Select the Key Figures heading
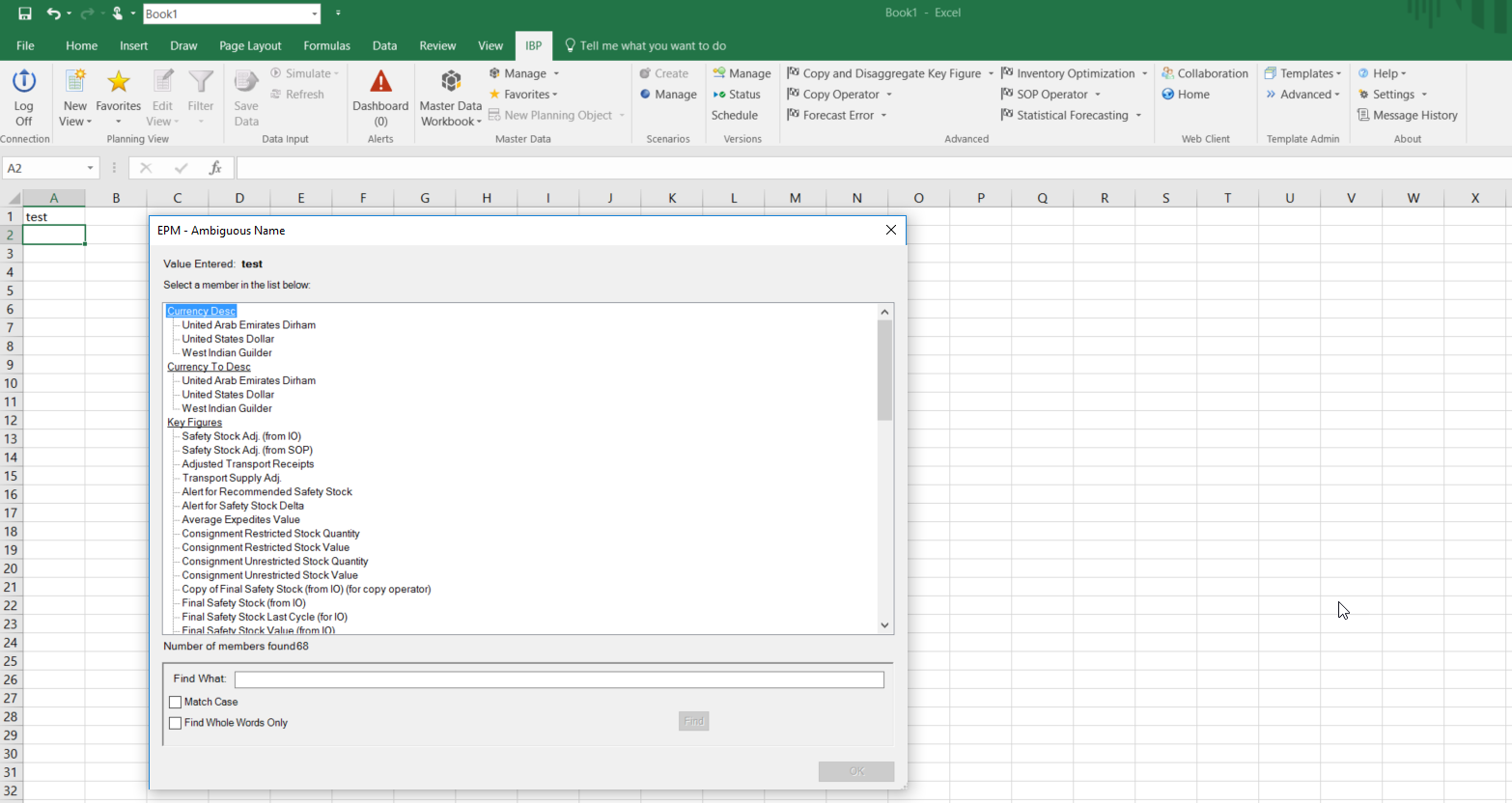1512x803 pixels. click(194, 423)
